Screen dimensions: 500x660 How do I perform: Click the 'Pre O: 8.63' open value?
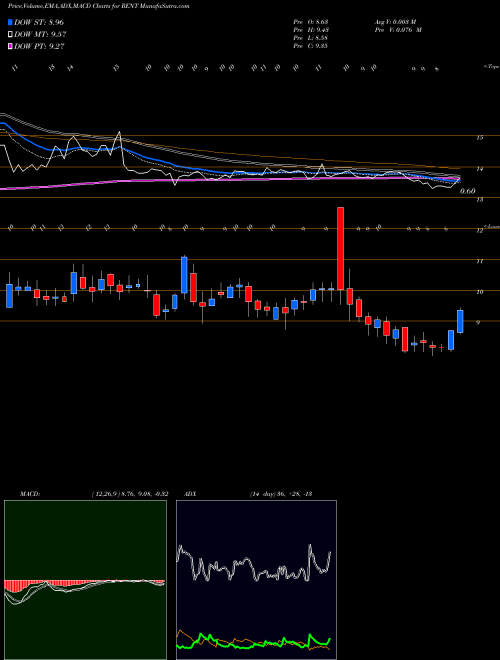311,21
